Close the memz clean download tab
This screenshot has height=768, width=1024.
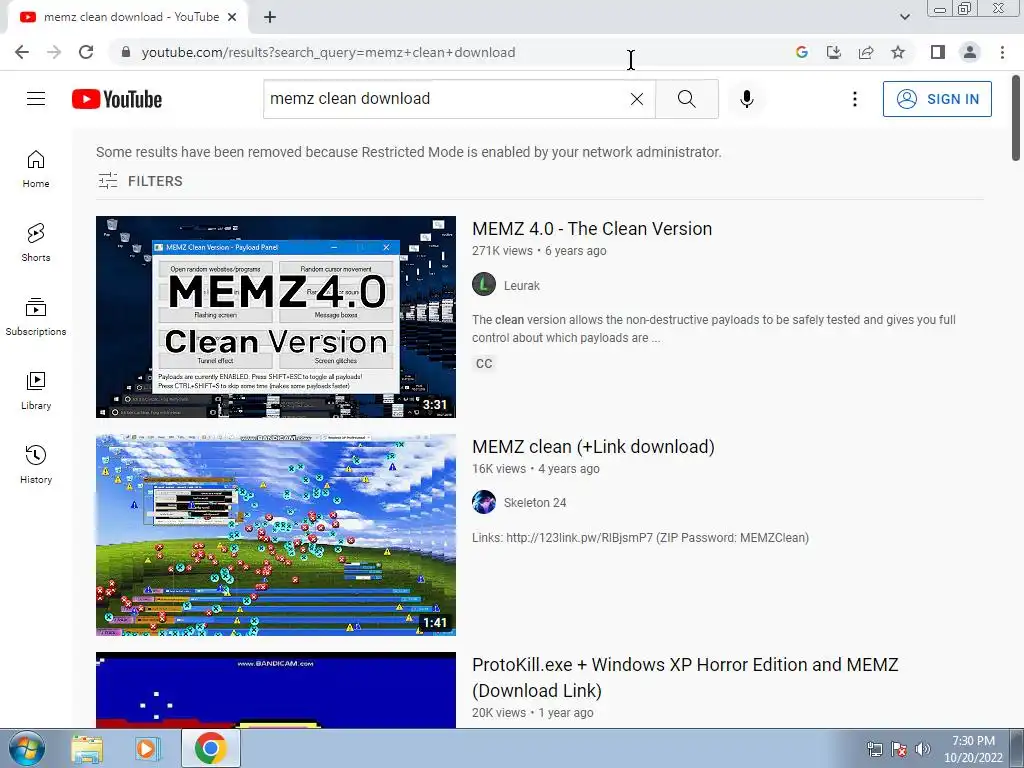click(x=232, y=17)
